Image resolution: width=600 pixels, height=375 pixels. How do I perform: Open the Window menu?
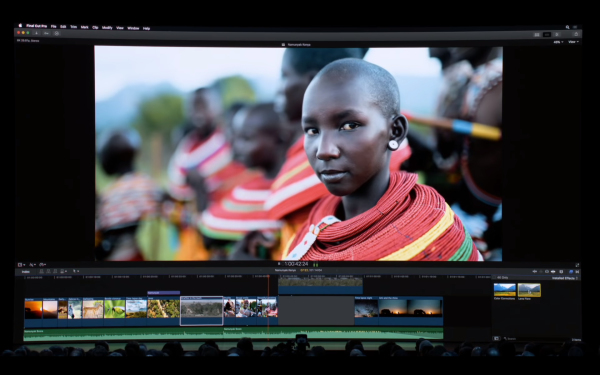pos(133,28)
